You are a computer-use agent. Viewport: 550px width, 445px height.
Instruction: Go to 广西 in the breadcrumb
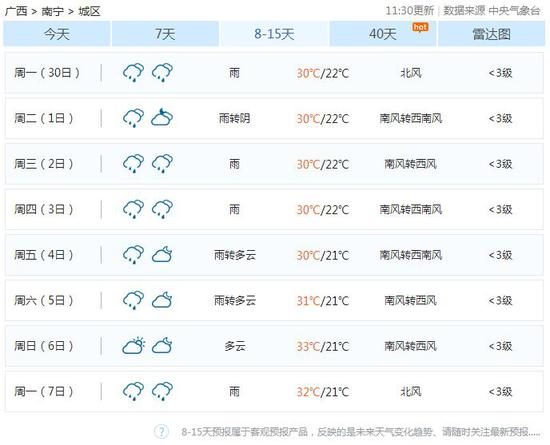16,11
